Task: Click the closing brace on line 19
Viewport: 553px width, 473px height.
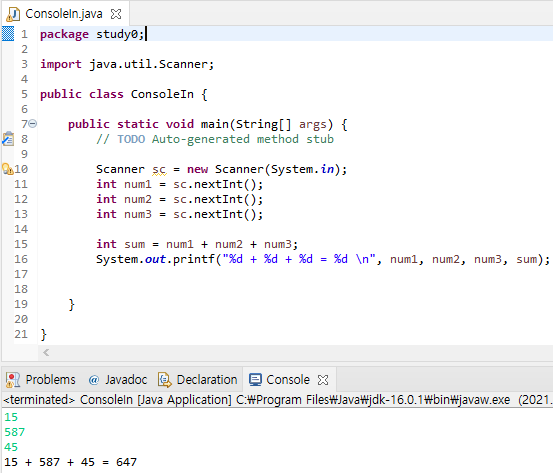Action: point(72,304)
